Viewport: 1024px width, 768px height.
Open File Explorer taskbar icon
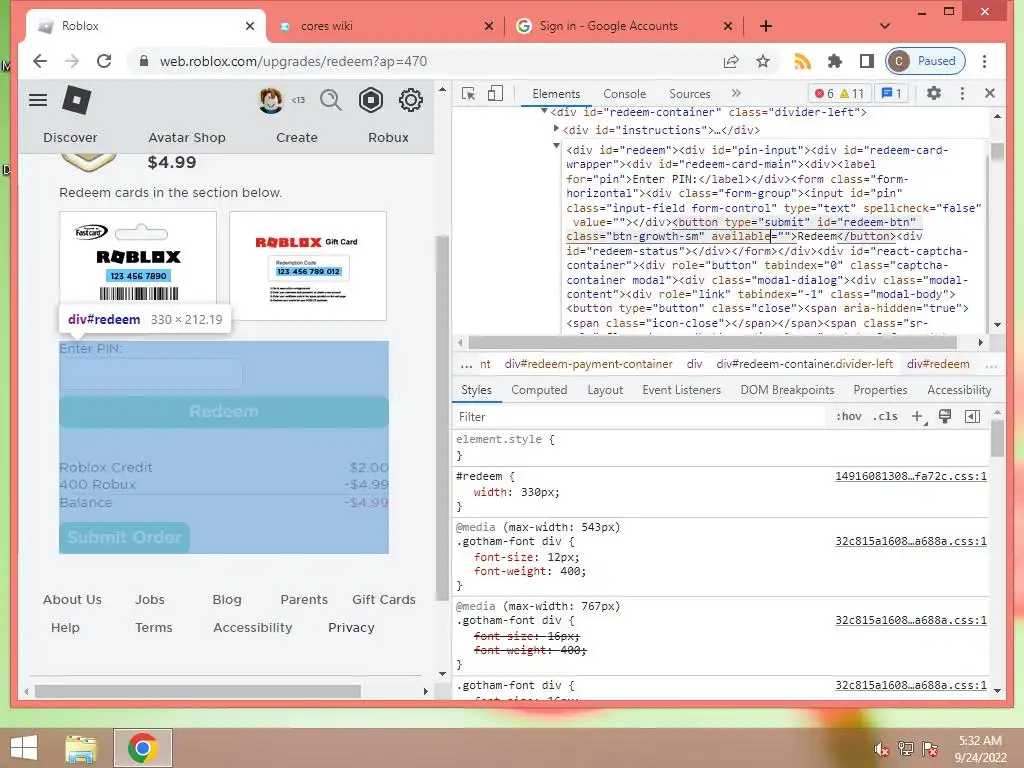(x=81, y=748)
